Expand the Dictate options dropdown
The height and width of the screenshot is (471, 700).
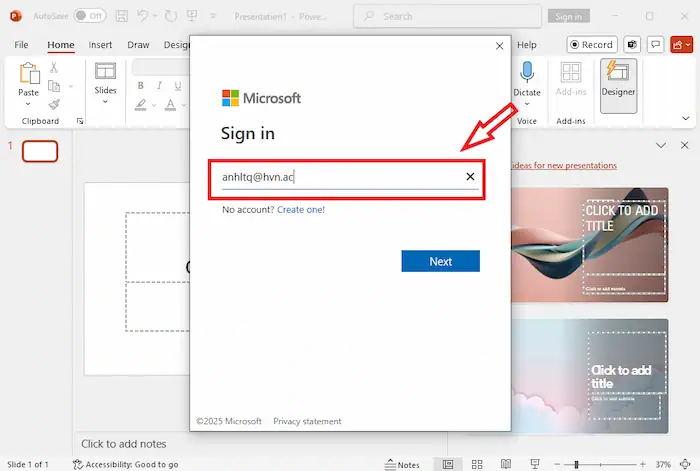click(527, 104)
